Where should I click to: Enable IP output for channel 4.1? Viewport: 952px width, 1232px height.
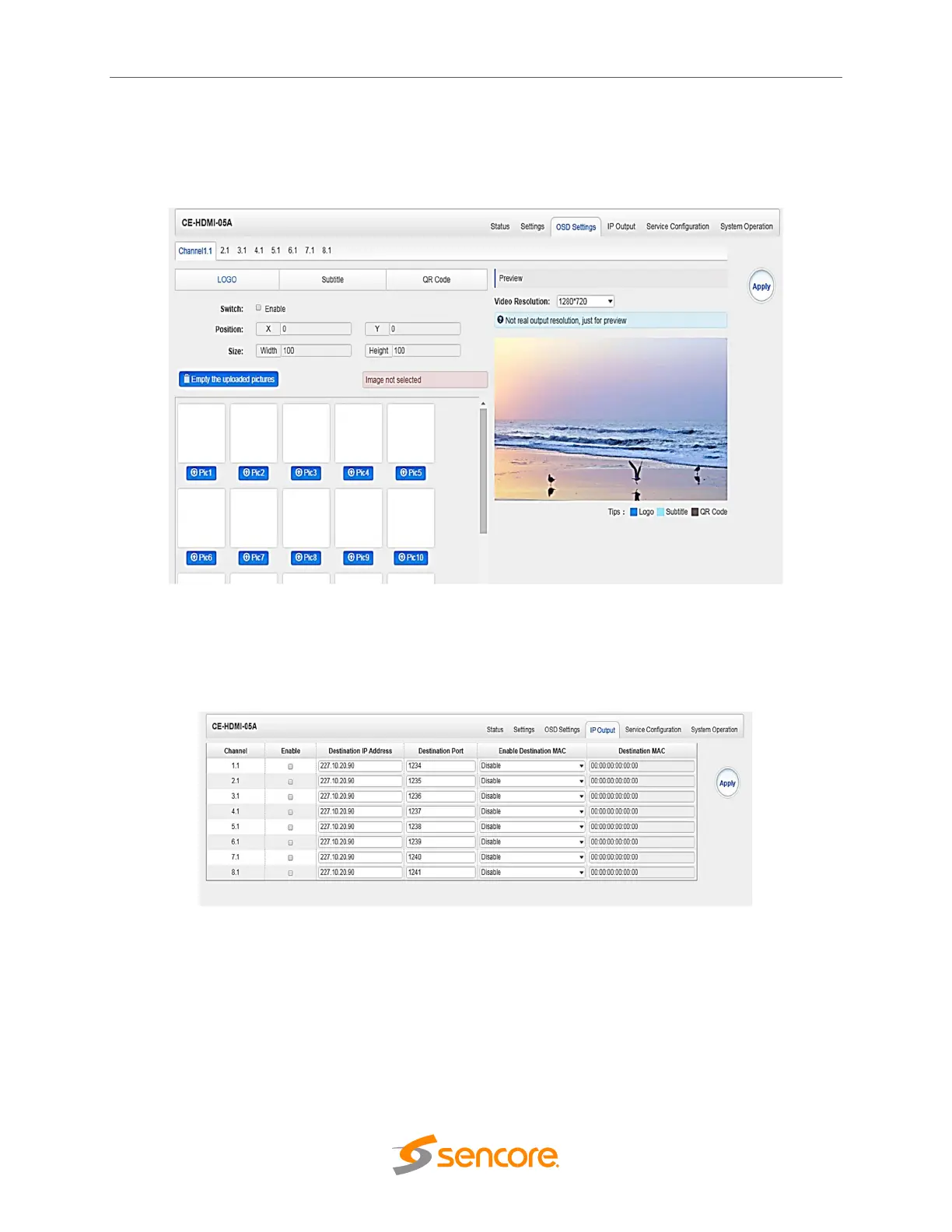[291, 812]
